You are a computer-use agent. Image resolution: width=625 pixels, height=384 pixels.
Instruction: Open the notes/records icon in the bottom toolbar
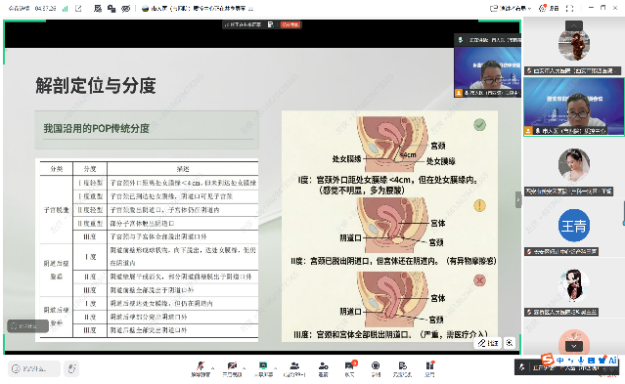click(x=402, y=368)
